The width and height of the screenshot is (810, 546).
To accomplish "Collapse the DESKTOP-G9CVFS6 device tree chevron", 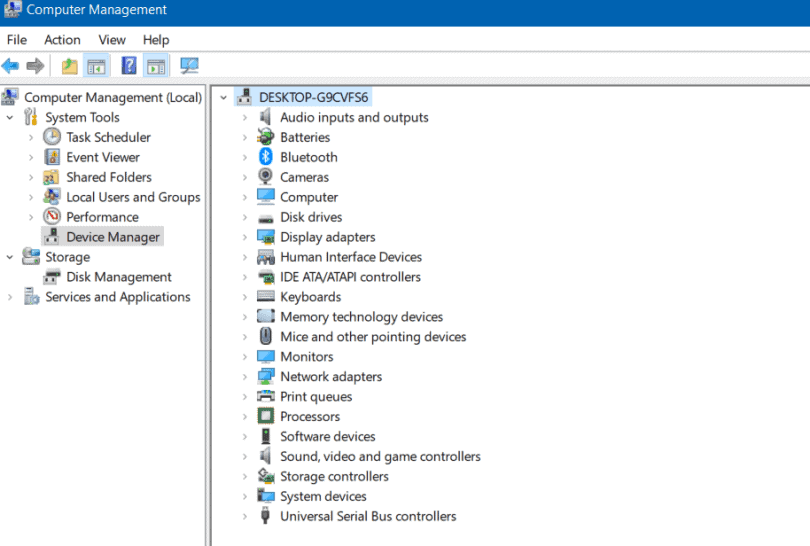I will pos(224,98).
